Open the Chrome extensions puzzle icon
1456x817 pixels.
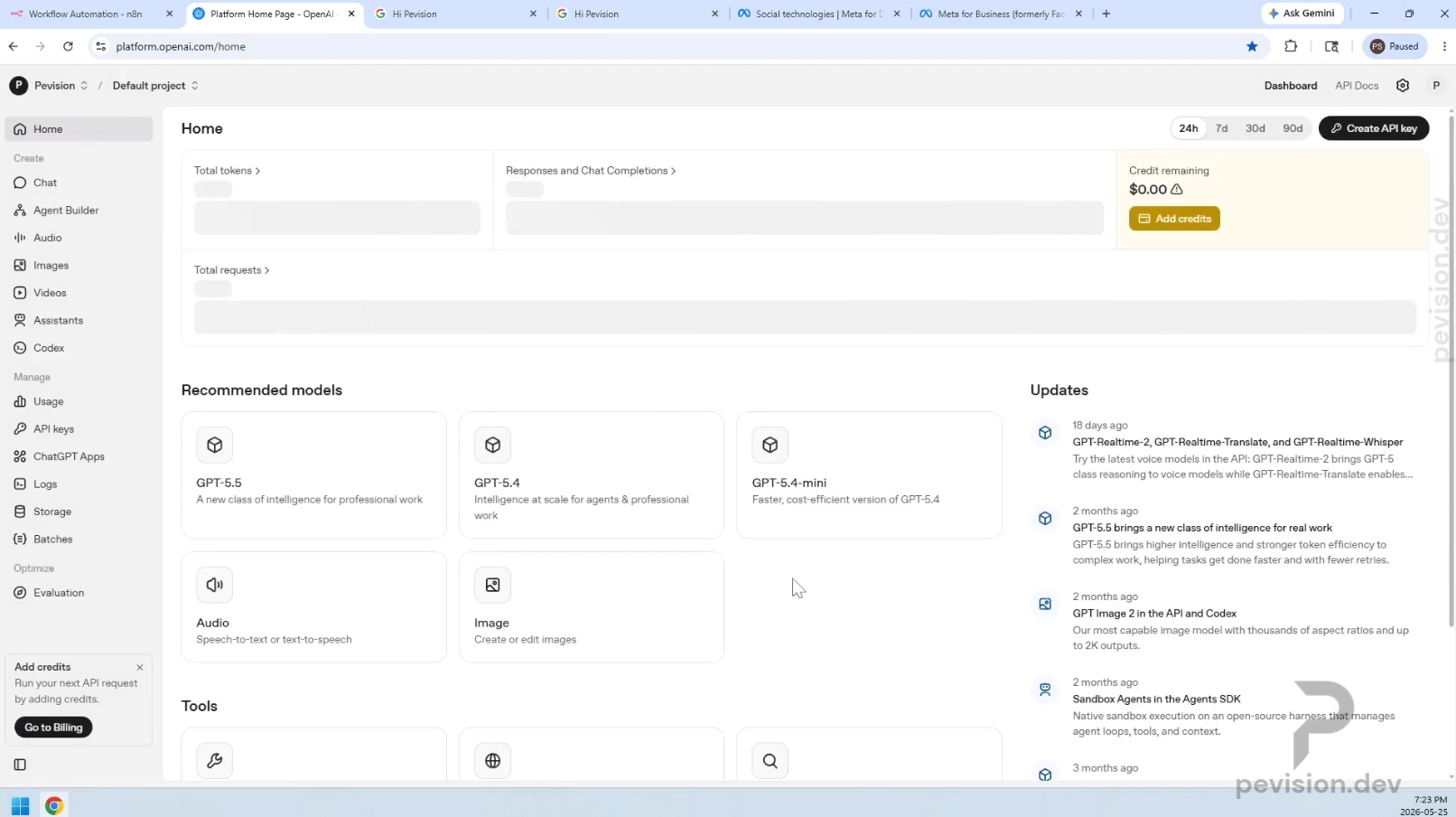[x=1291, y=47]
